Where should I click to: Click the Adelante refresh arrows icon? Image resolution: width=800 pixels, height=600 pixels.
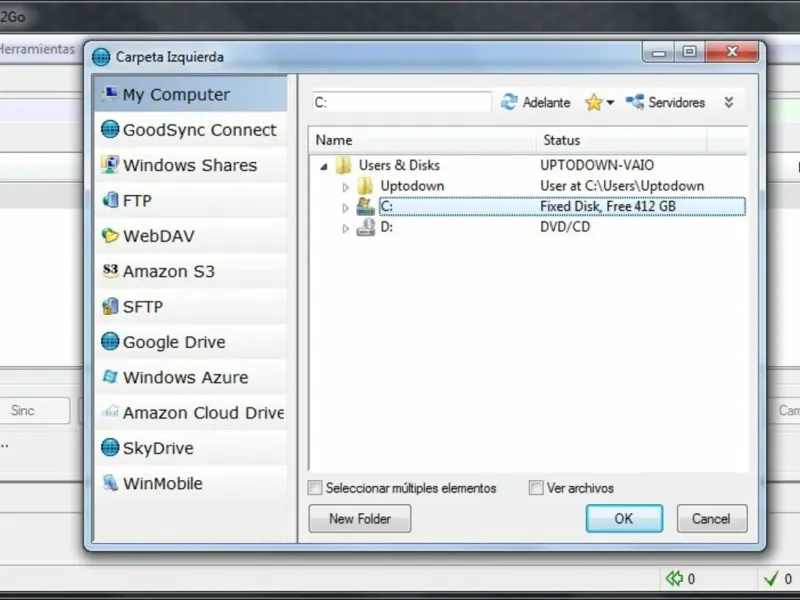(509, 102)
